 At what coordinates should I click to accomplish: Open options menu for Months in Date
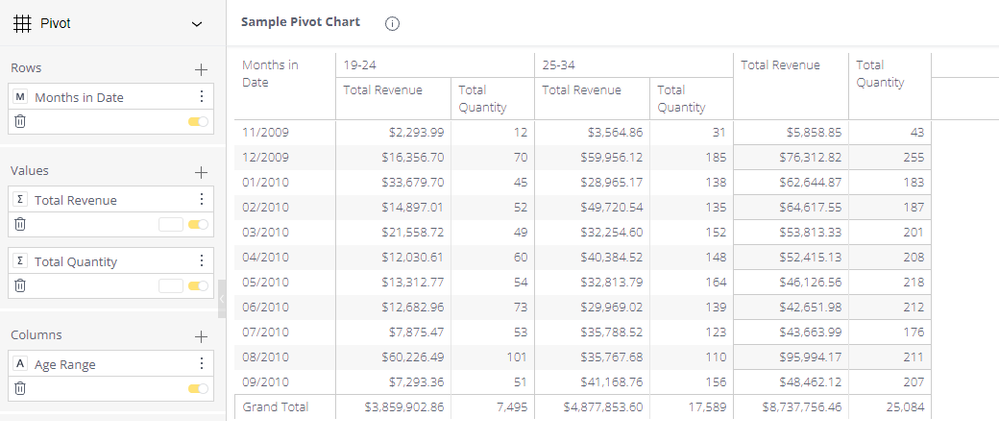tap(202, 97)
